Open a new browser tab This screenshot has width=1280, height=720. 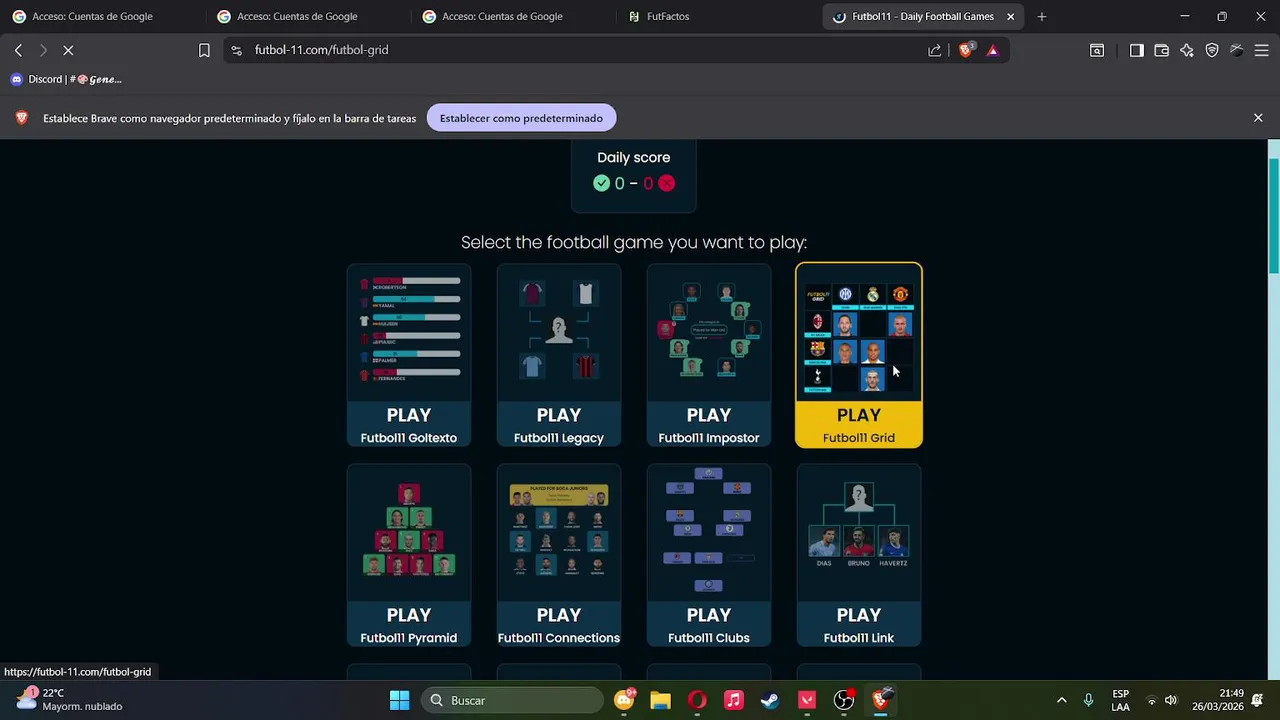(x=1041, y=16)
